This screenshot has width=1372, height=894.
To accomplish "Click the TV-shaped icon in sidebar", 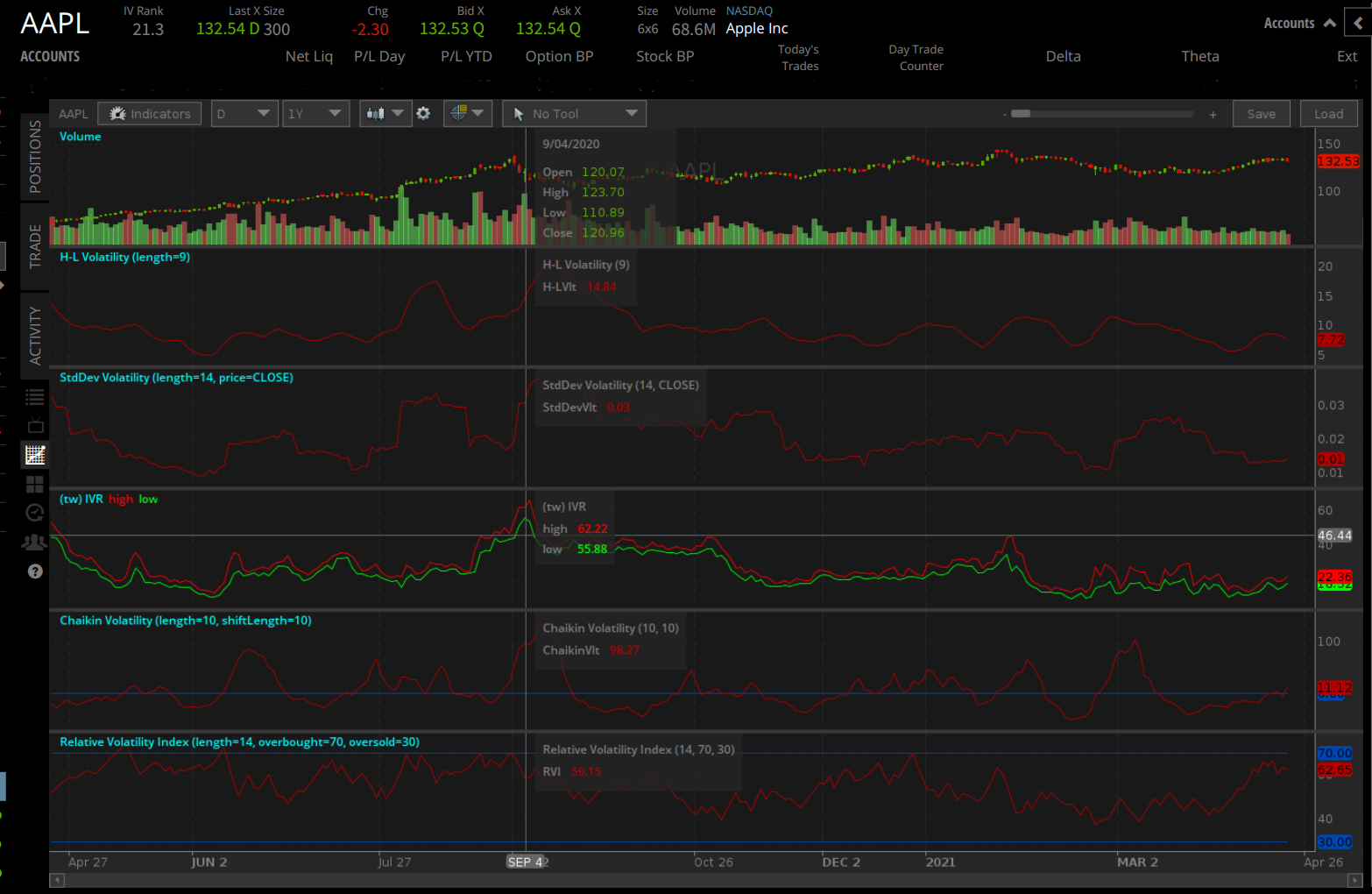I will pos(35,426).
